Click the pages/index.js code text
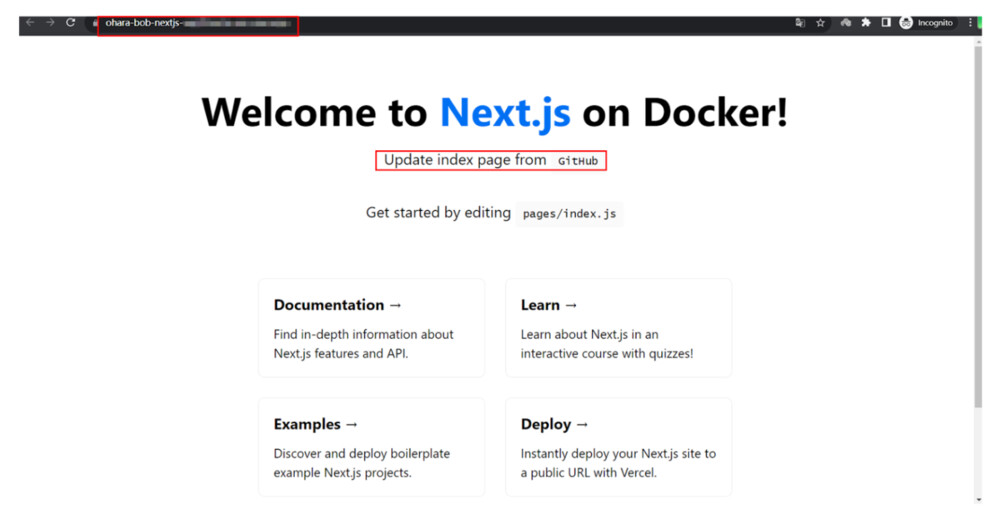The width and height of the screenshot is (1000, 522). (569, 214)
